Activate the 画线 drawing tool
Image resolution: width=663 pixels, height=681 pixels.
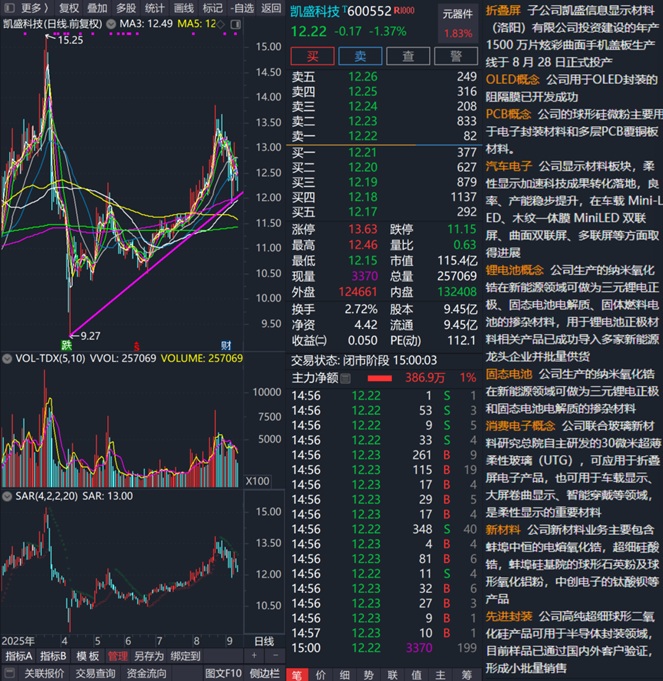184,8
